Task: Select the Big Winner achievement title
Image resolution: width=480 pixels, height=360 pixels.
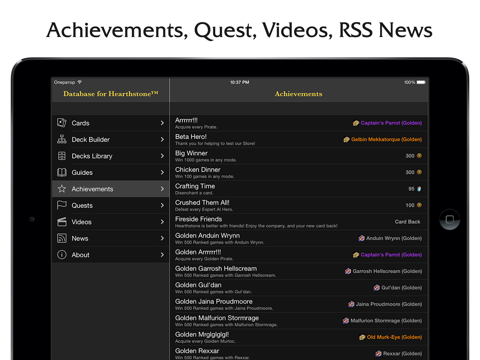Action: 191,153
